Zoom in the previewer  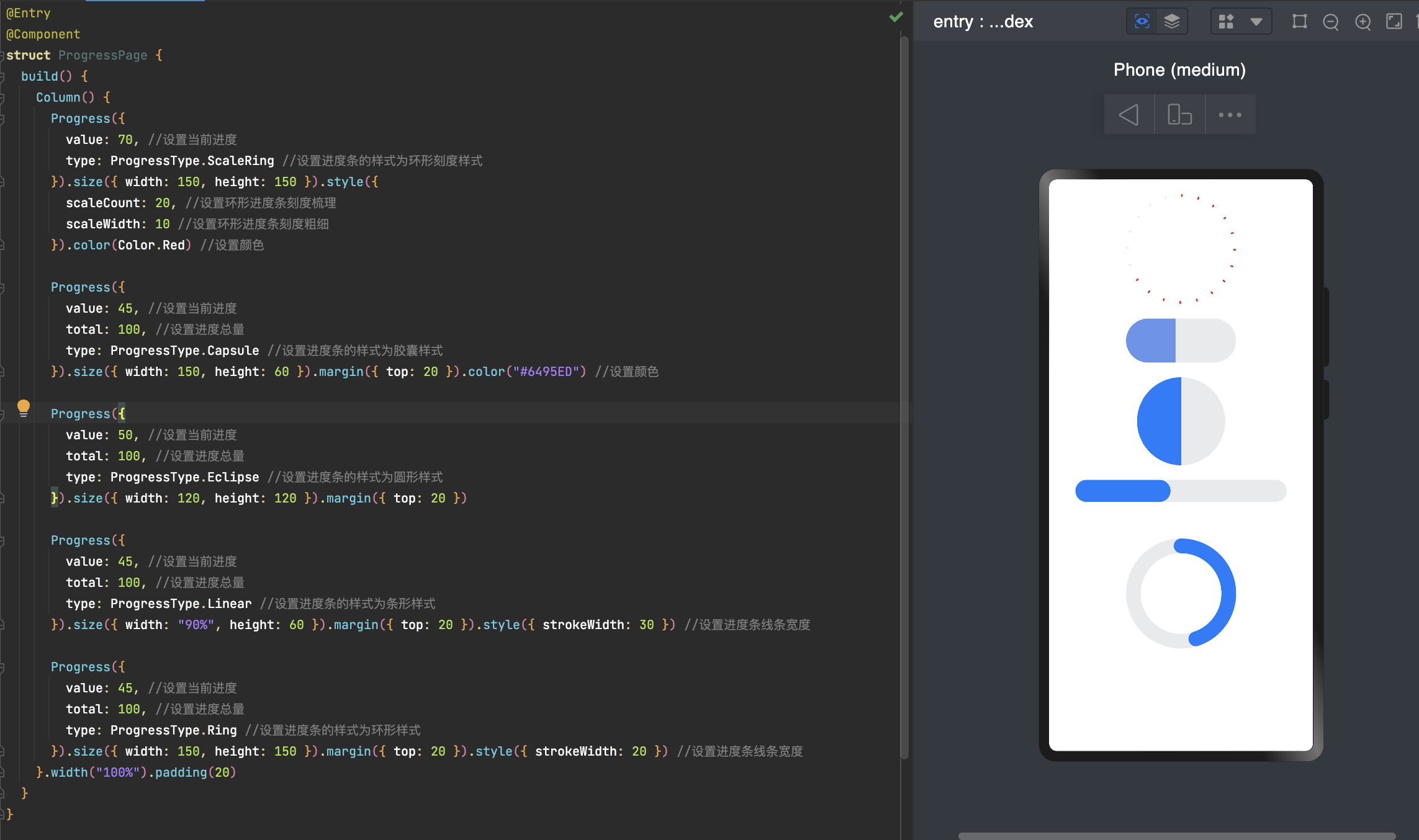coord(1363,22)
